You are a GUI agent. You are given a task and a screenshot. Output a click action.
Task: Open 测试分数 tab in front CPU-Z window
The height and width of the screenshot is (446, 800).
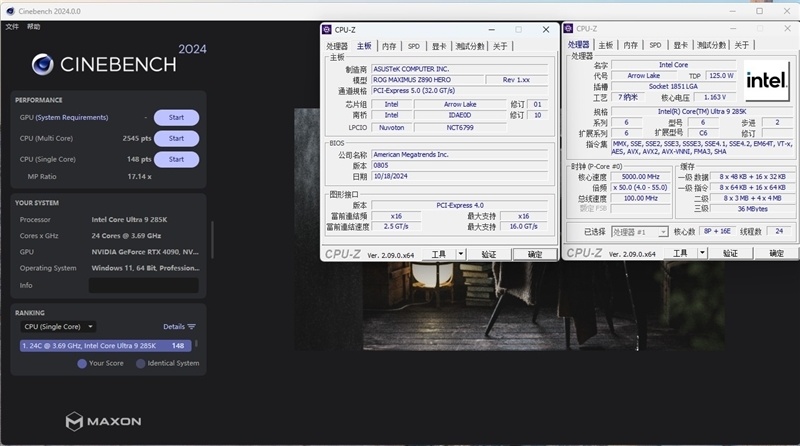pos(470,46)
